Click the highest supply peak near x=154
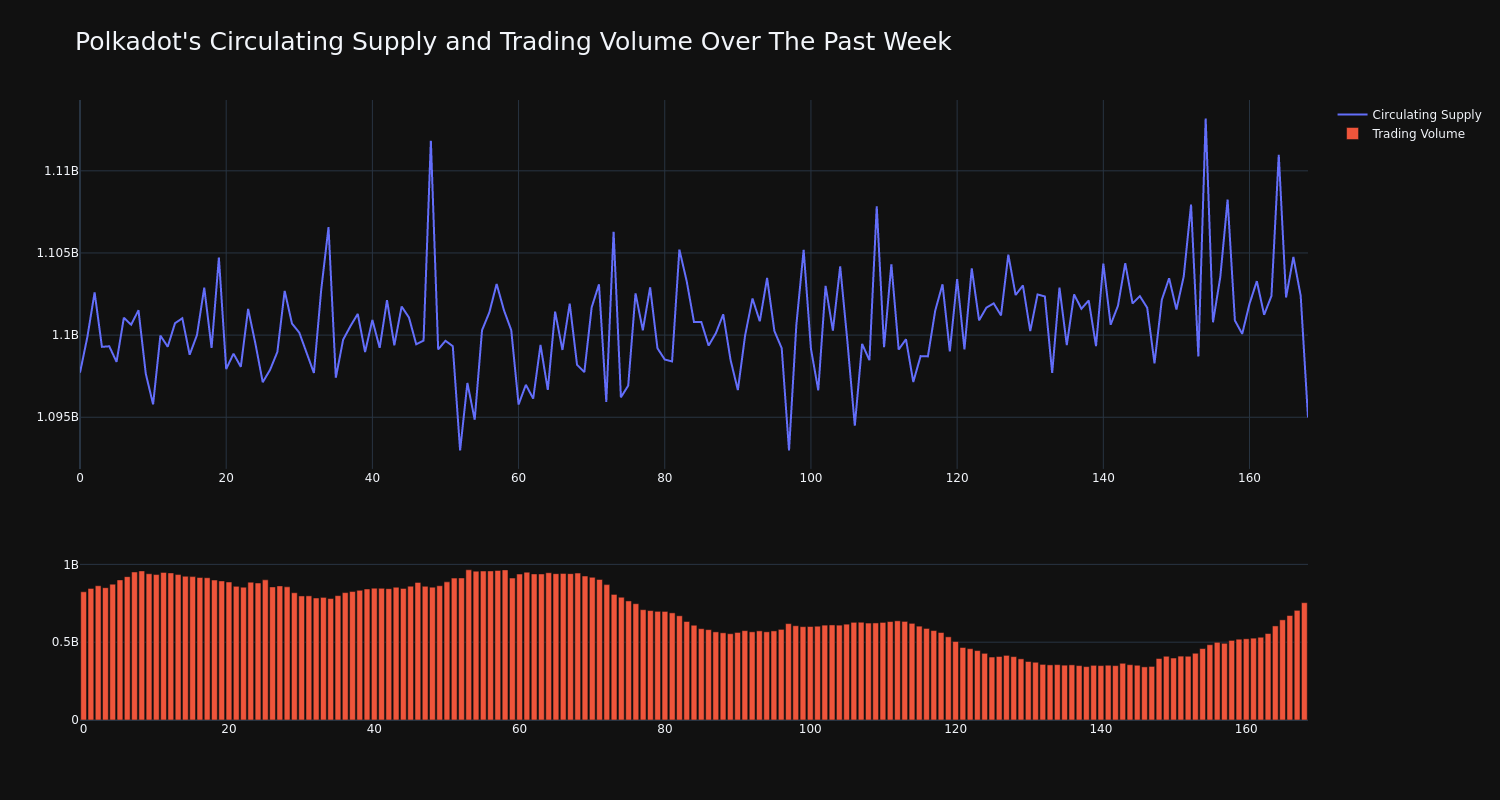Image resolution: width=1500 pixels, height=800 pixels. tap(1205, 120)
